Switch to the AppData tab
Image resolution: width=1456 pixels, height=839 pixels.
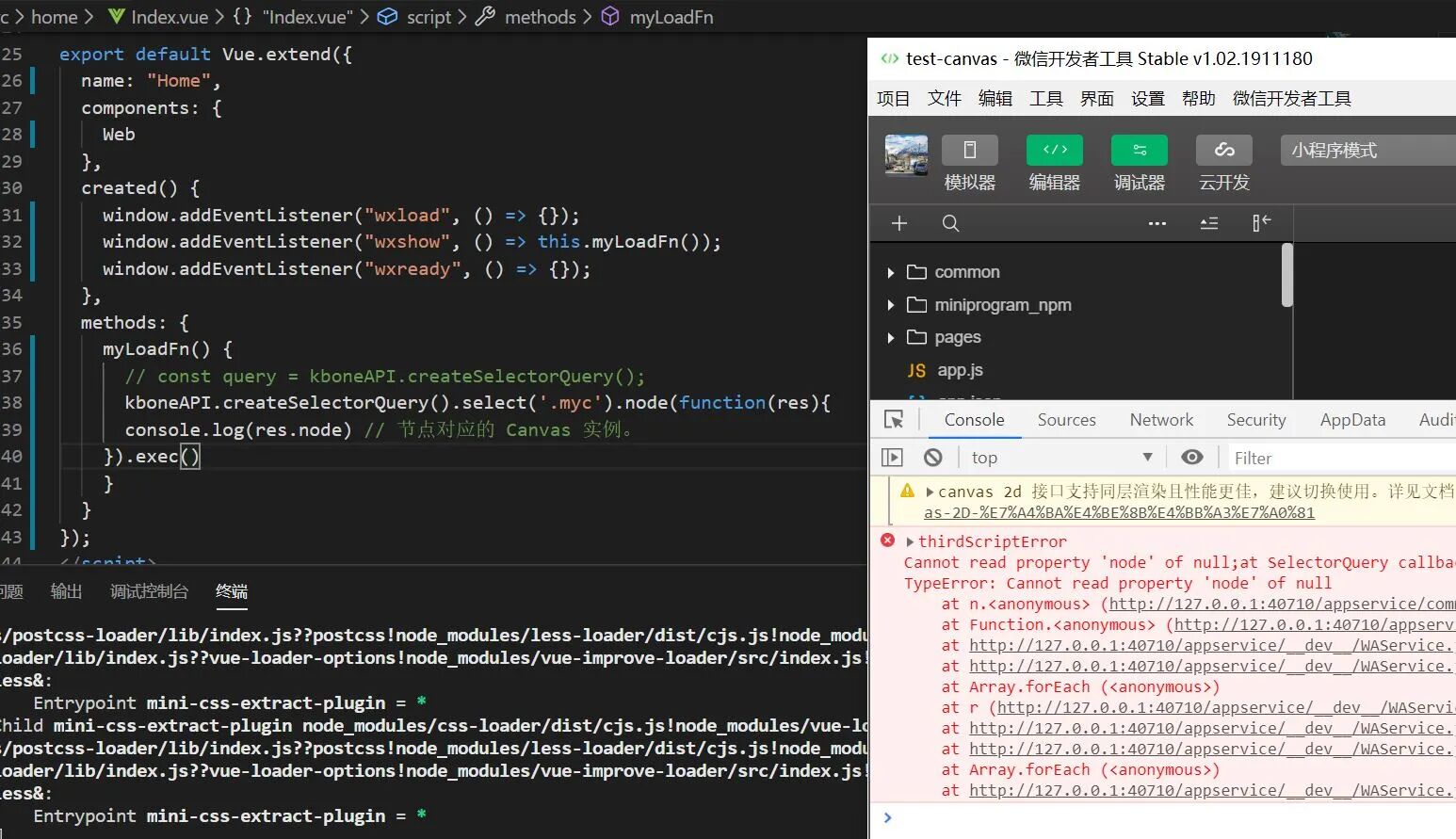[1352, 420]
